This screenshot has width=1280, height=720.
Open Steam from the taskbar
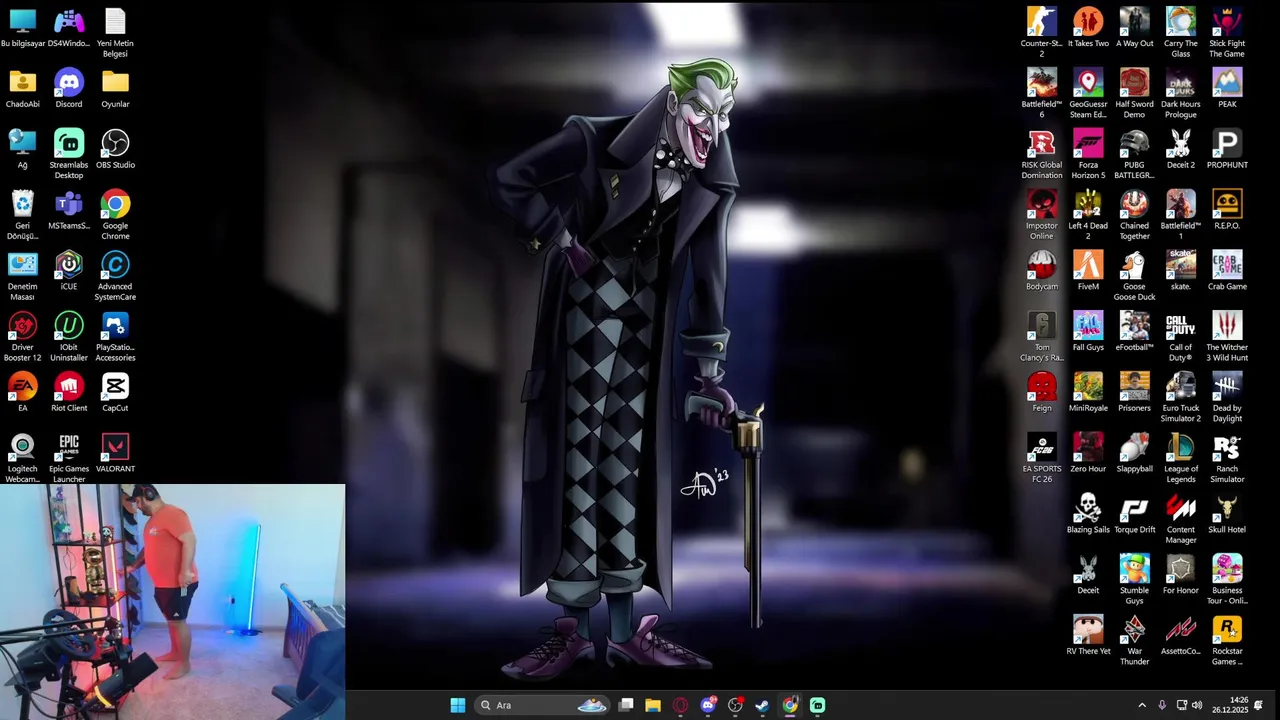click(762, 705)
